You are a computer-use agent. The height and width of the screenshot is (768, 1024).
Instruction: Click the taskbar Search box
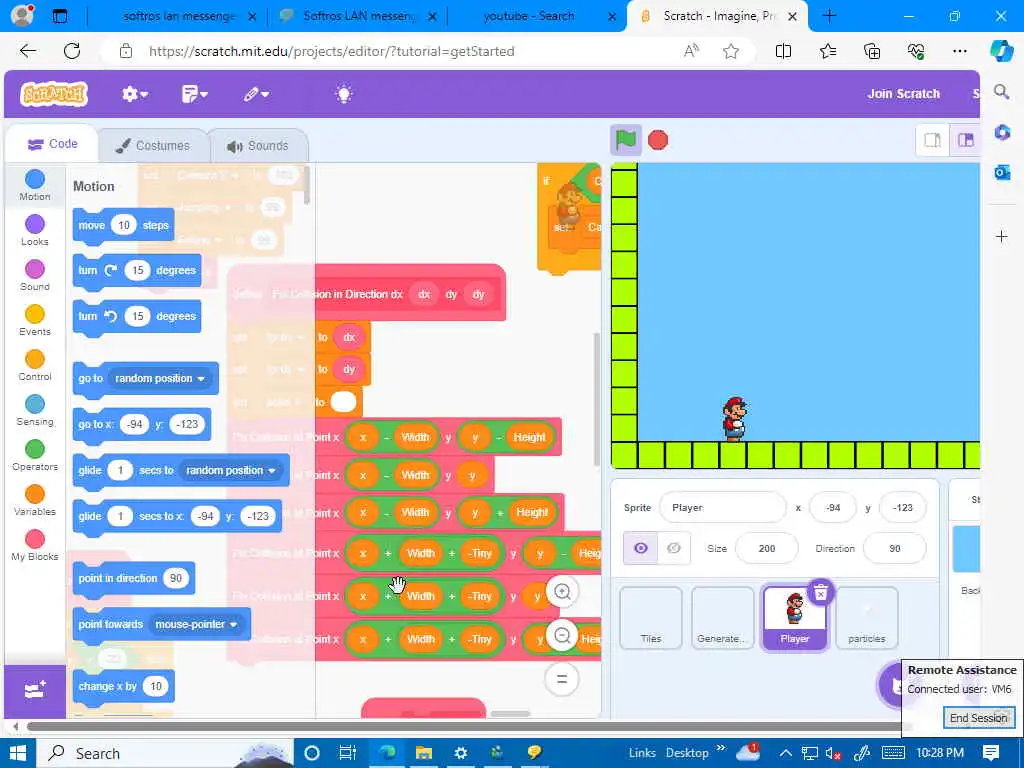(x=165, y=753)
